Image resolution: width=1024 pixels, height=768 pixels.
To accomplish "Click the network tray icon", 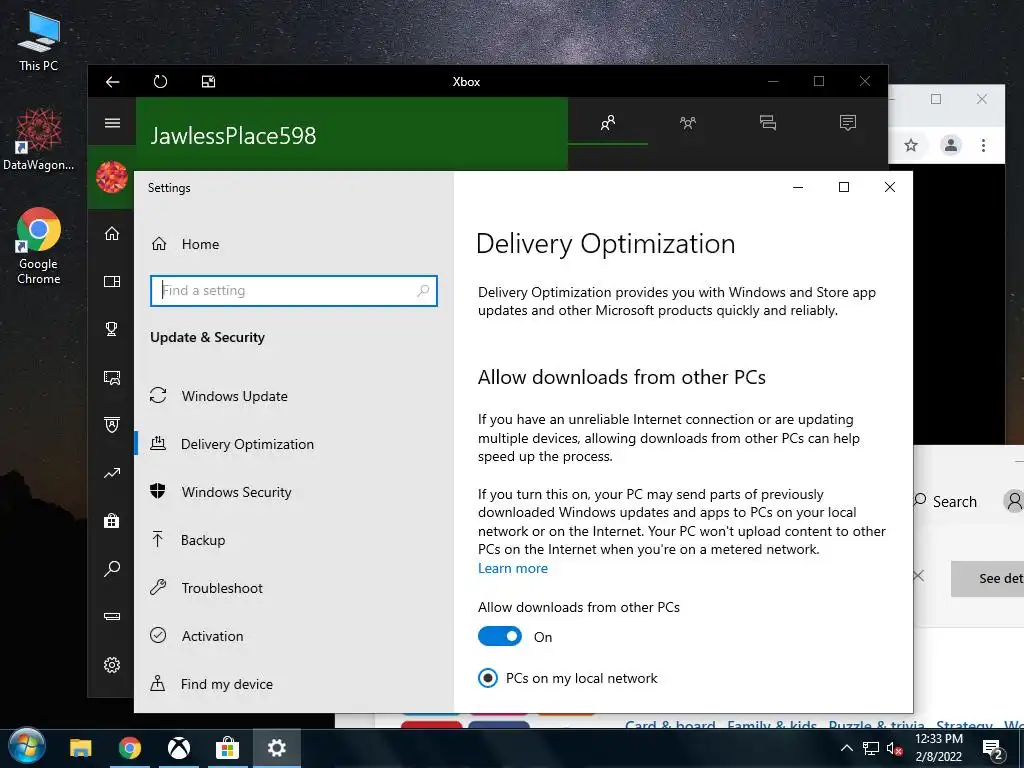I will pos(871,748).
